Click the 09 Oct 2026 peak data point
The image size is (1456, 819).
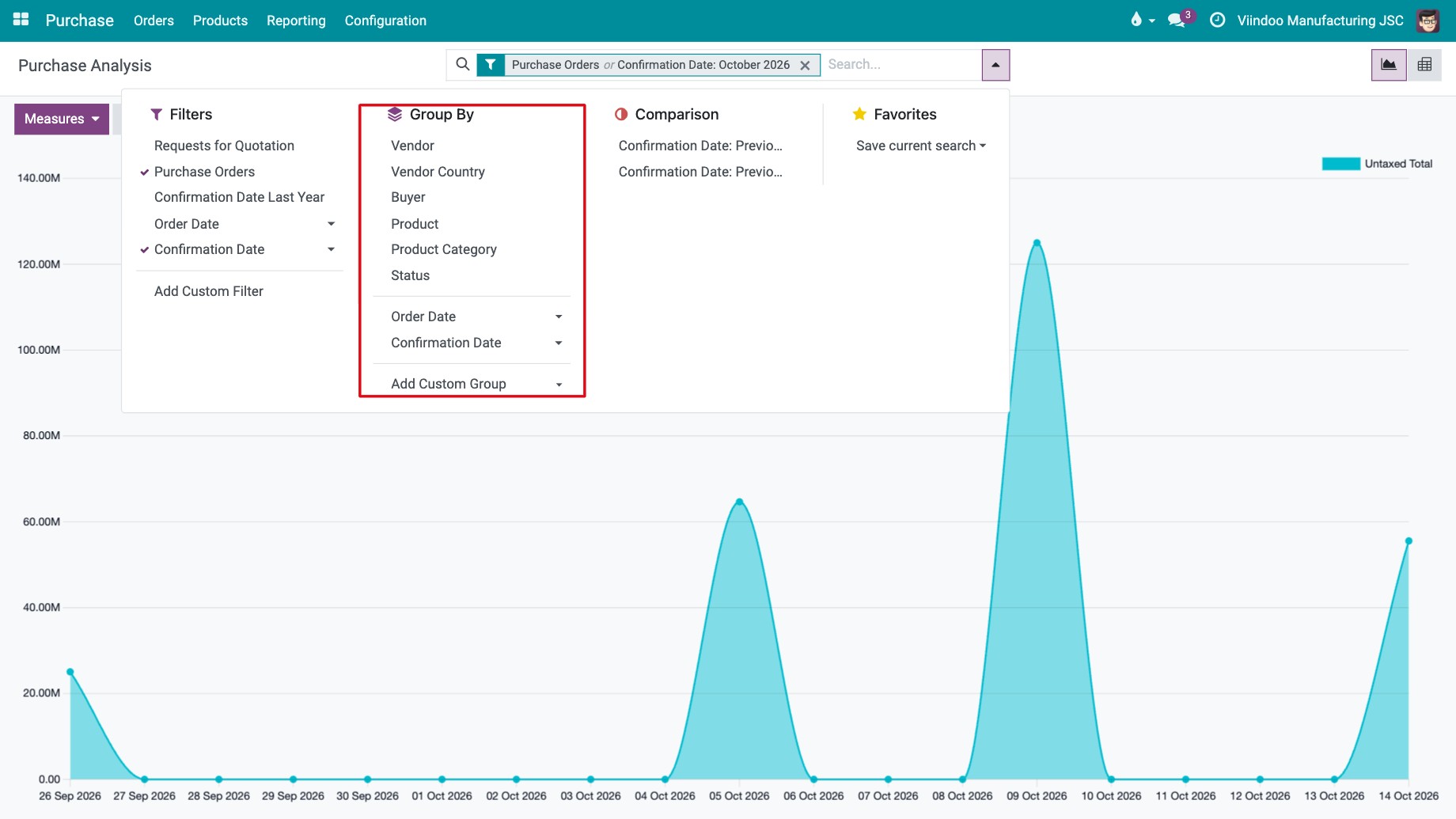(x=1037, y=243)
